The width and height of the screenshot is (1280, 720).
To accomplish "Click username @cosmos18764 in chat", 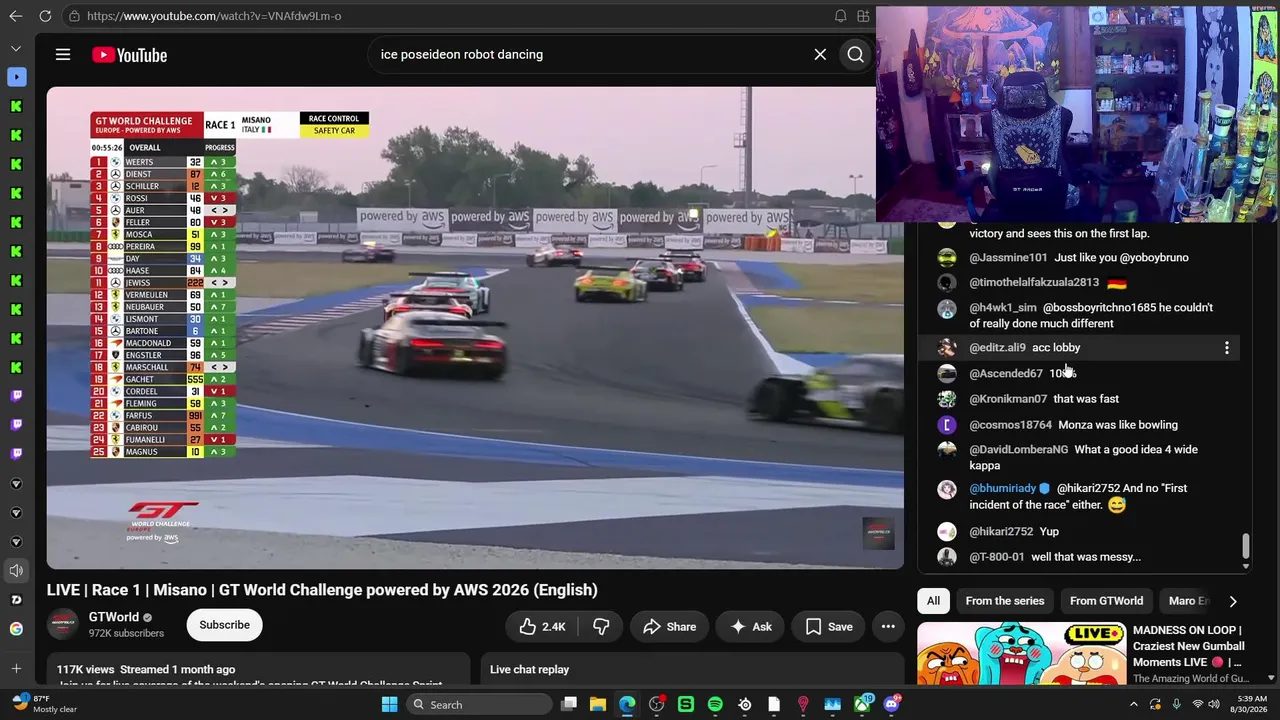I will tap(1010, 425).
